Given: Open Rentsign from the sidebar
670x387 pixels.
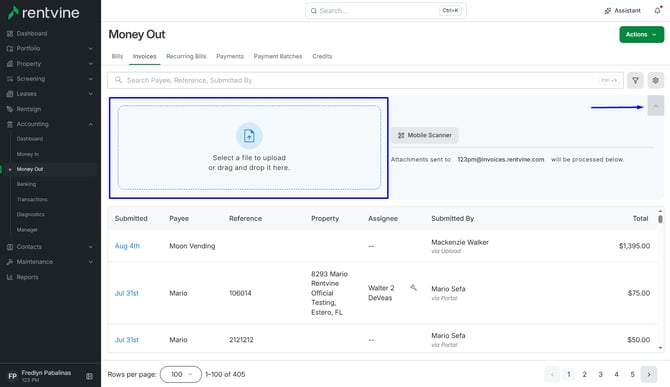Looking at the screenshot, I should (x=29, y=109).
